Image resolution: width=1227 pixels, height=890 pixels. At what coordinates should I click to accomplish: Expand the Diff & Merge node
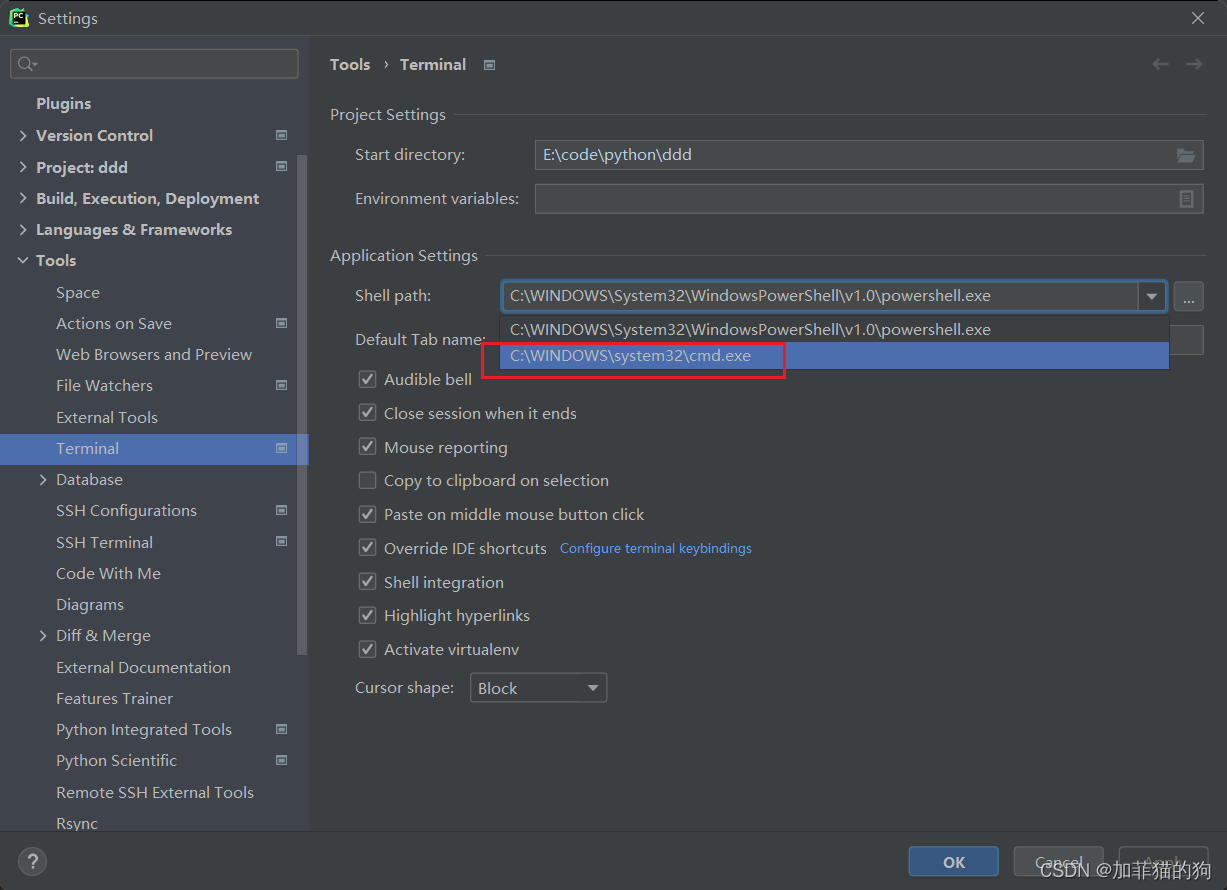(x=43, y=635)
